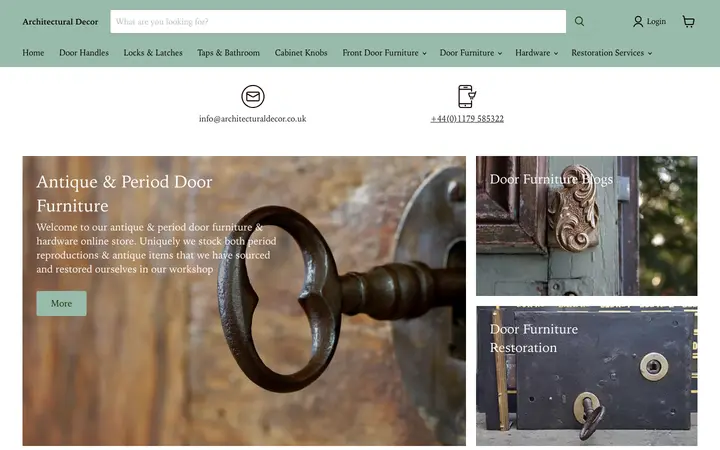Click the email envelope icon
The width and height of the screenshot is (720, 450).
pyautogui.click(x=253, y=96)
